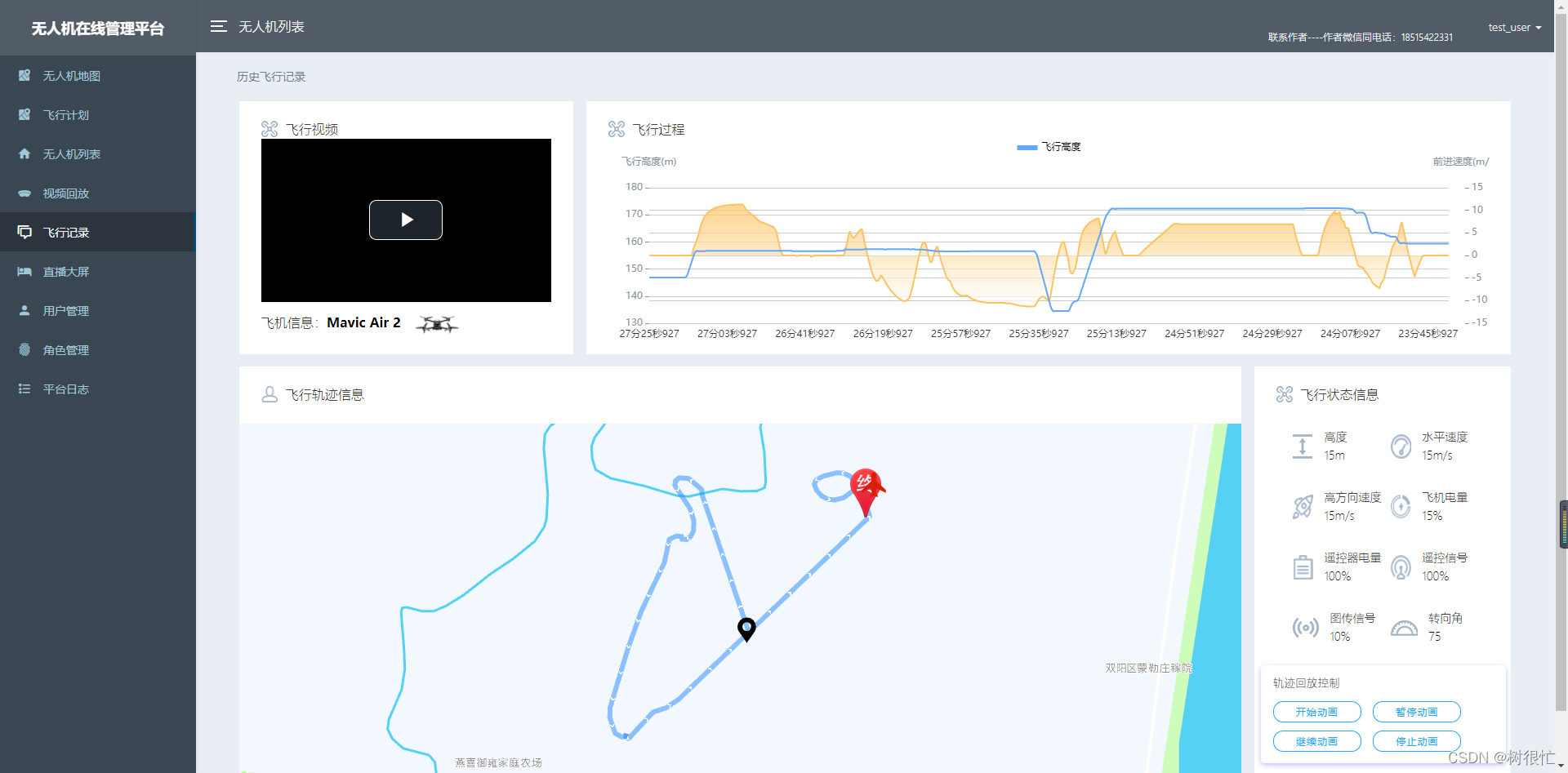Click the drone icon beside 飞行过程 title
1568x773 pixels.
[617, 129]
